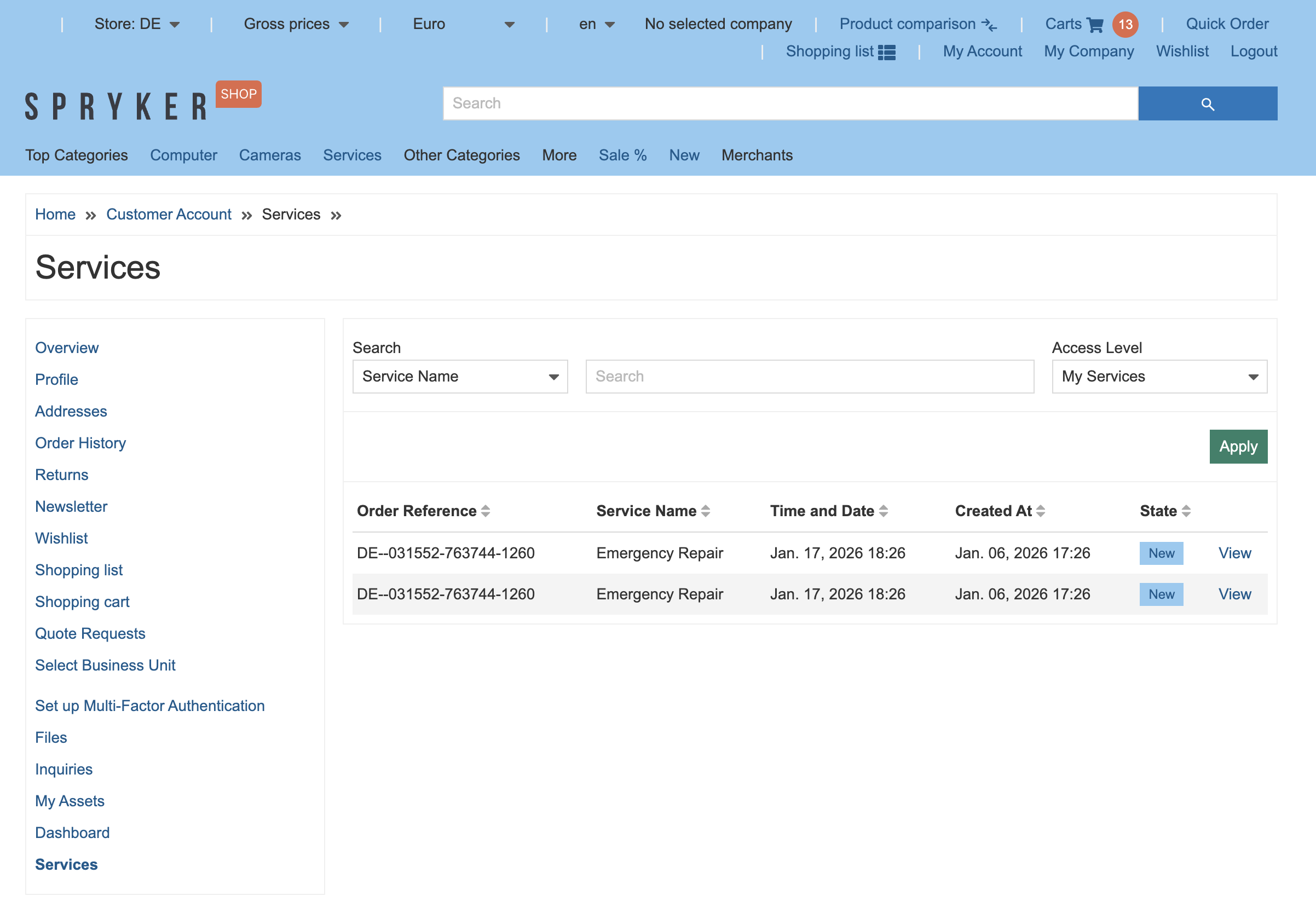Click the search magnifier icon
The height and width of the screenshot is (913, 1316).
1207,103
